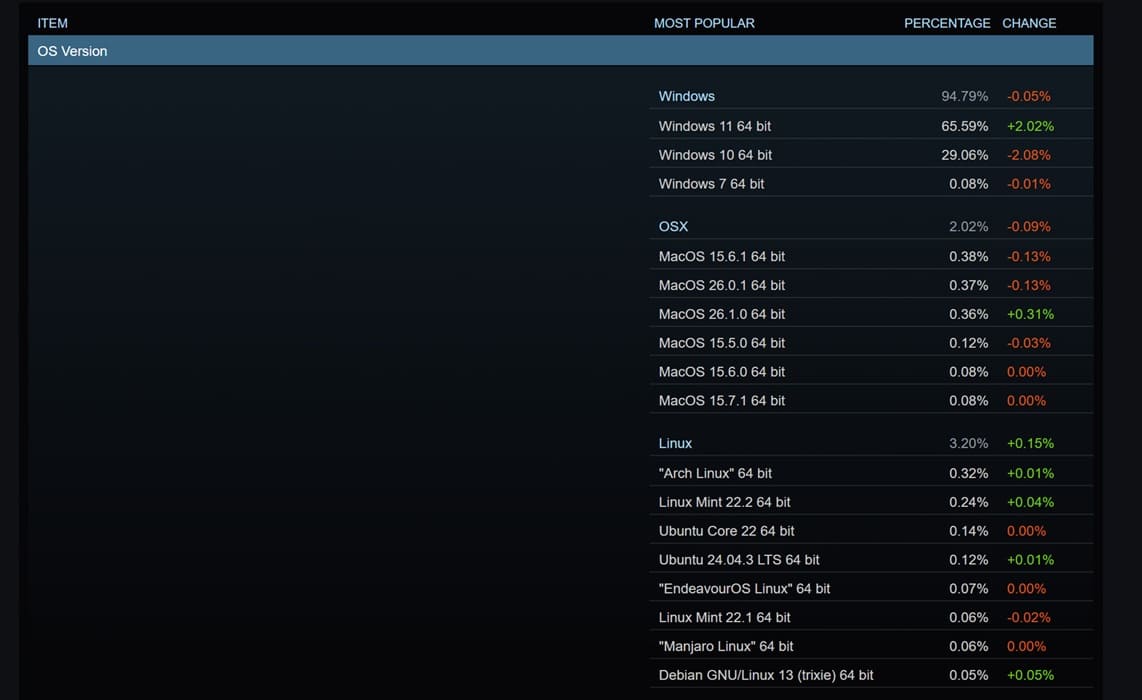Collapse the OS Version section header
This screenshot has width=1142, height=700.
(72, 51)
